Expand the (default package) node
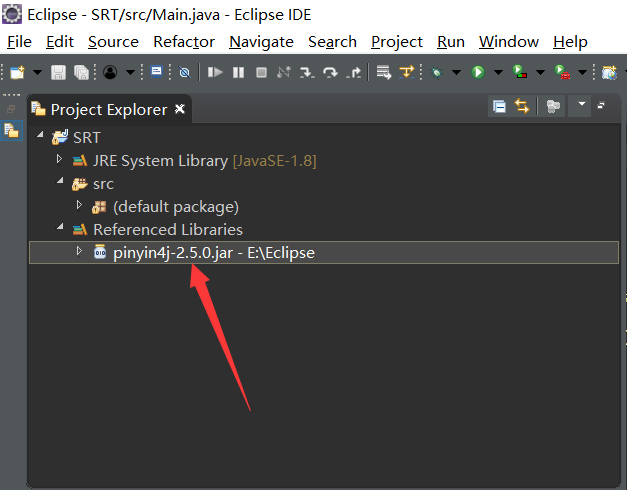This screenshot has height=490, width=627. click(x=79, y=205)
